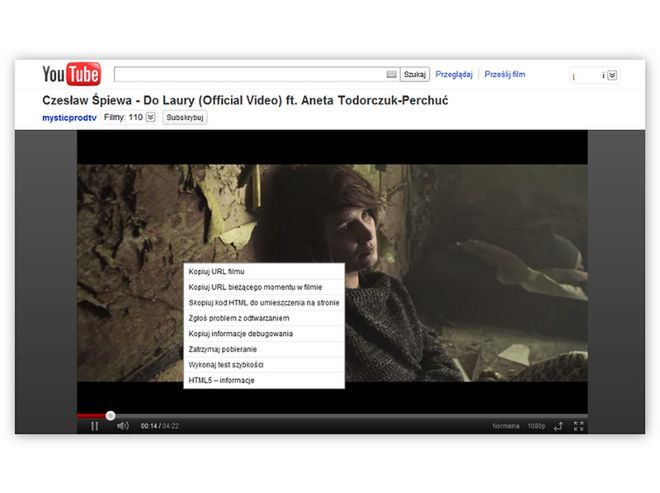Open the Przeglądaj link
This screenshot has width=660, height=493.
click(x=454, y=75)
